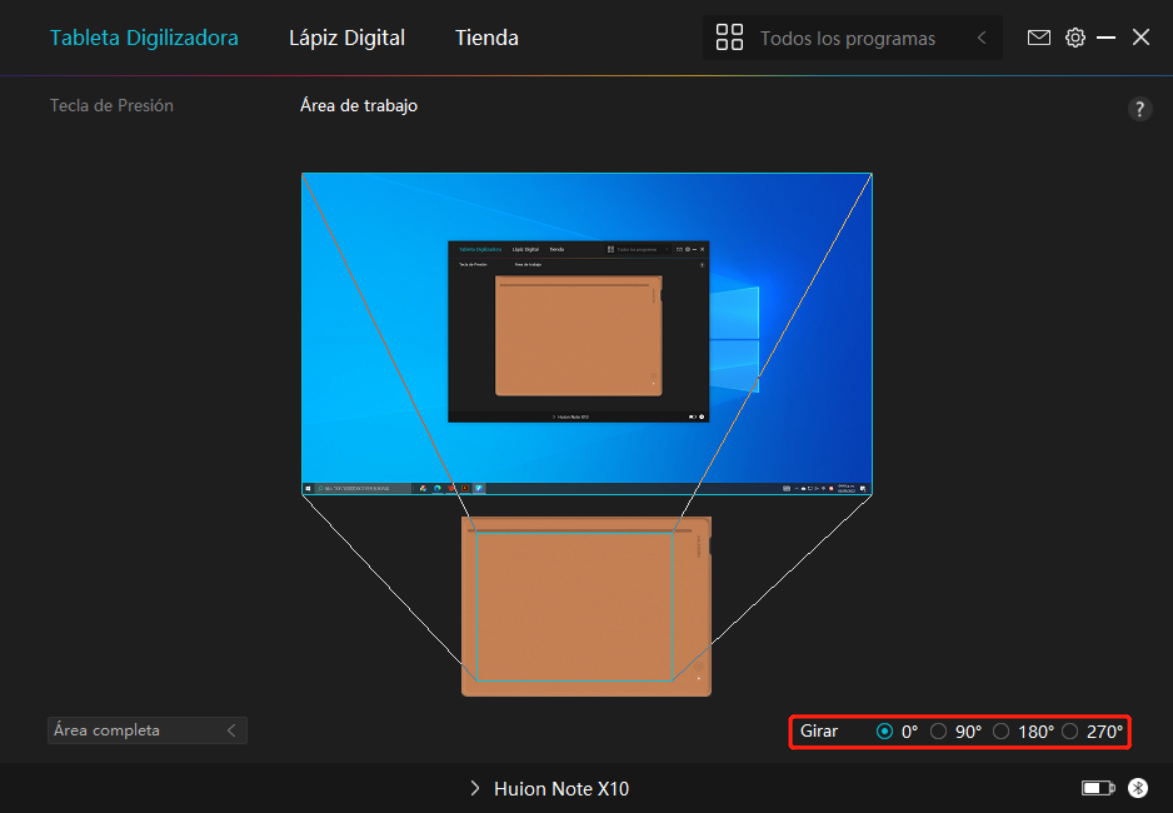Expand device list arrow beside Huion Note X10

474,788
